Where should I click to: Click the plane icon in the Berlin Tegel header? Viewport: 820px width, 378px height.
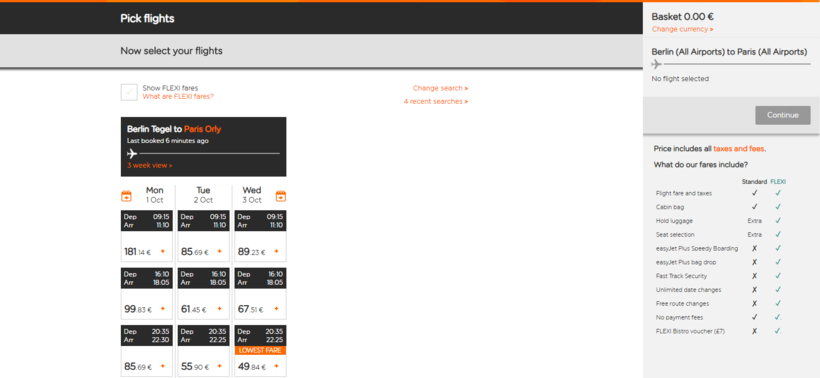pos(132,154)
